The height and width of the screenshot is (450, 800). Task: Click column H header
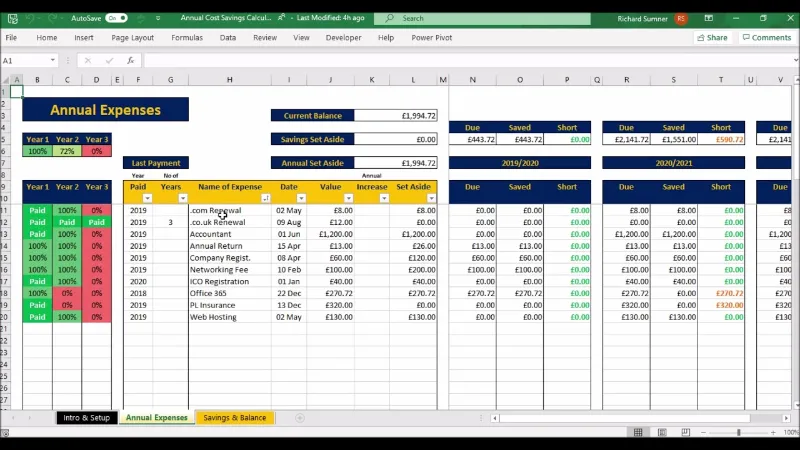230,80
